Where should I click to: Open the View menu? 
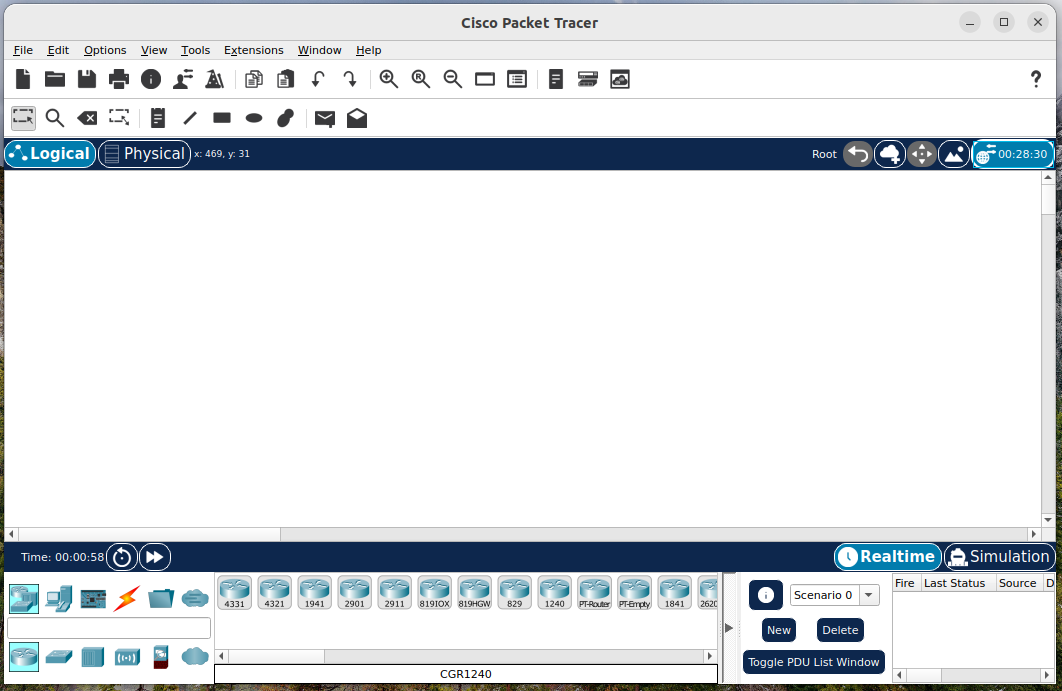point(154,50)
